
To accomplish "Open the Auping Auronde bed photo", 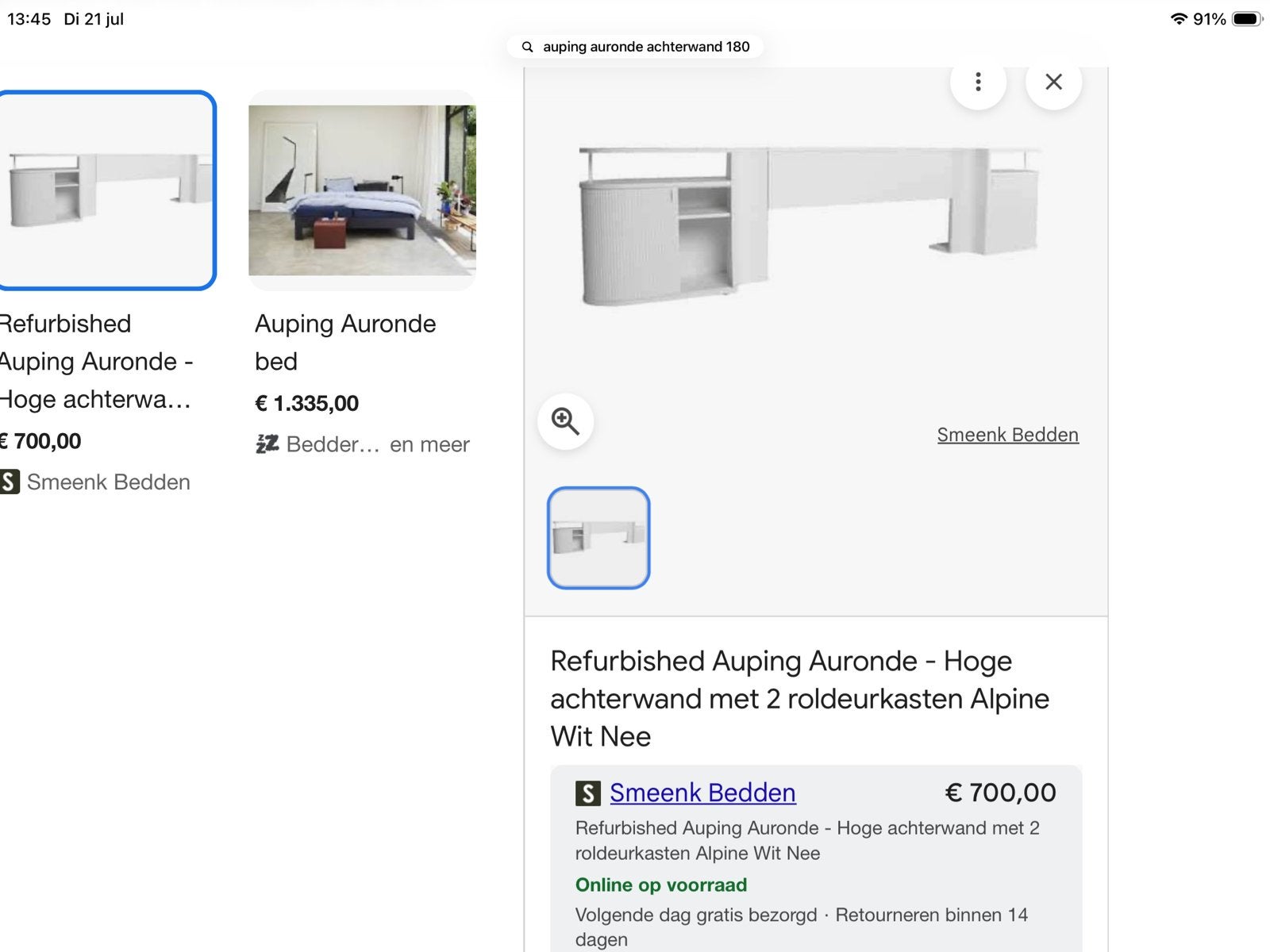I will (362, 190).
